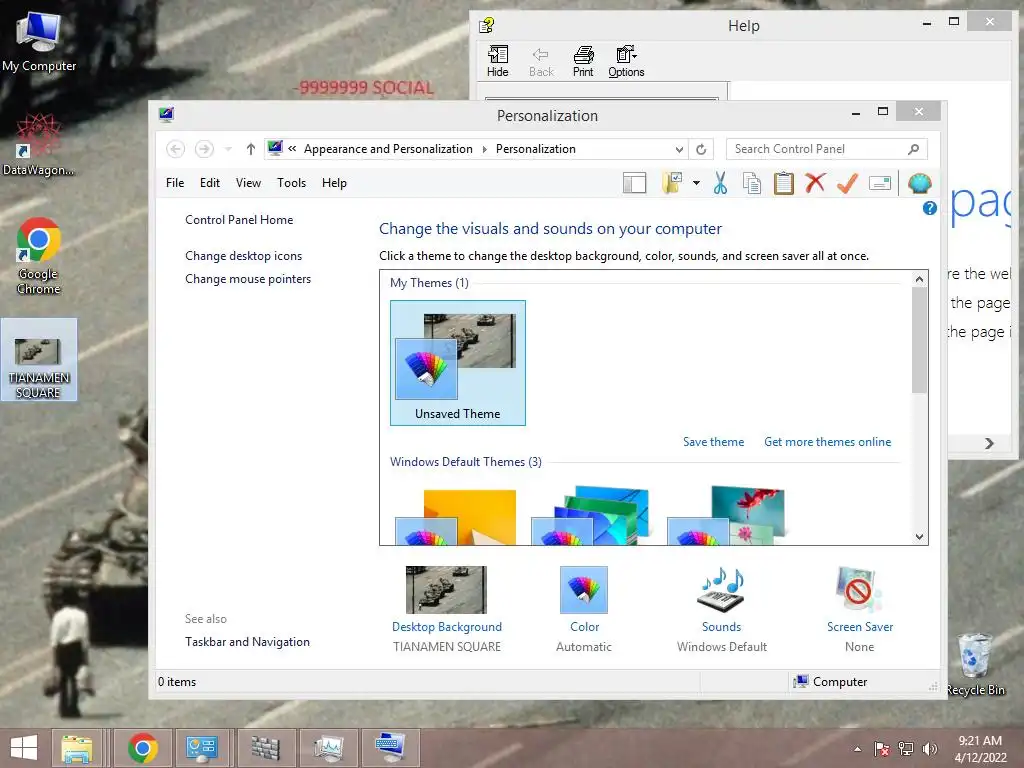Expand the address bar history dropdown

click(x=679, y=150)
